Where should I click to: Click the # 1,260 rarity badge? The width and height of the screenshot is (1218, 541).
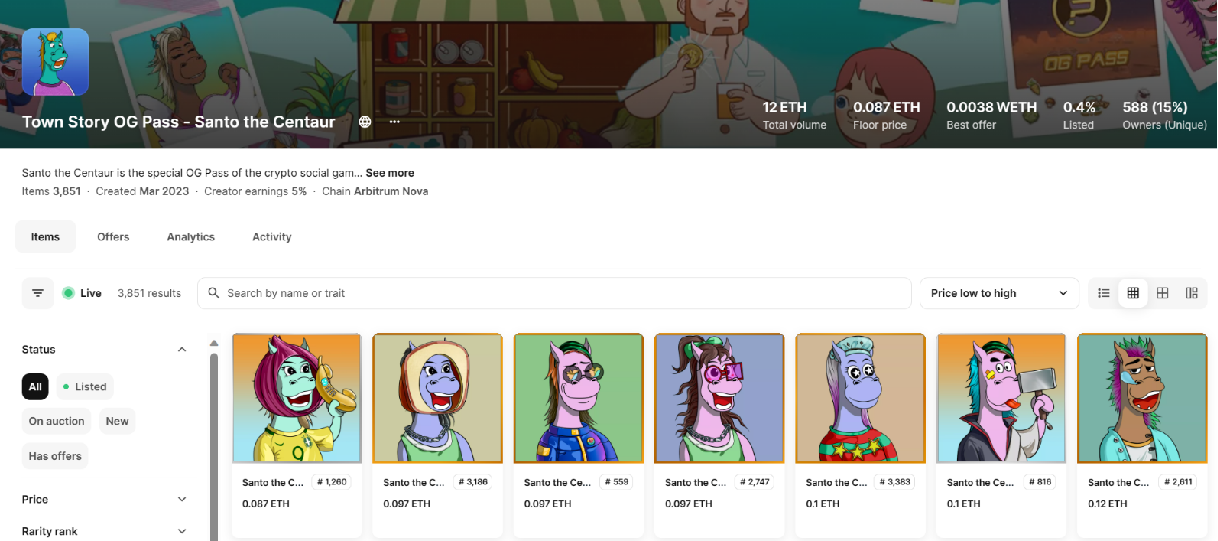[331, 482]
